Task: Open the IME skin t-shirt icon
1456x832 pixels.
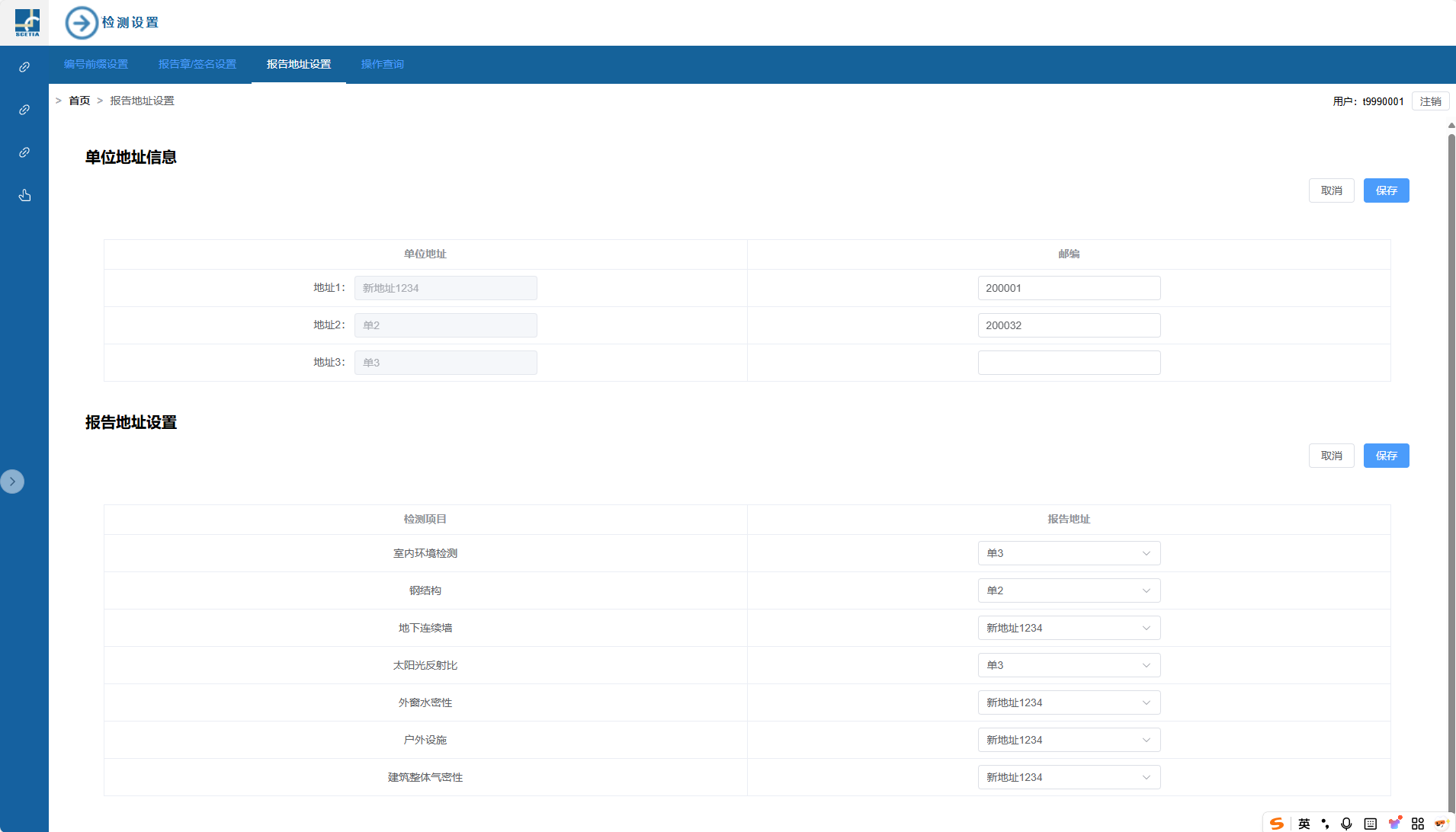Action: click(x=1394, y=823)
